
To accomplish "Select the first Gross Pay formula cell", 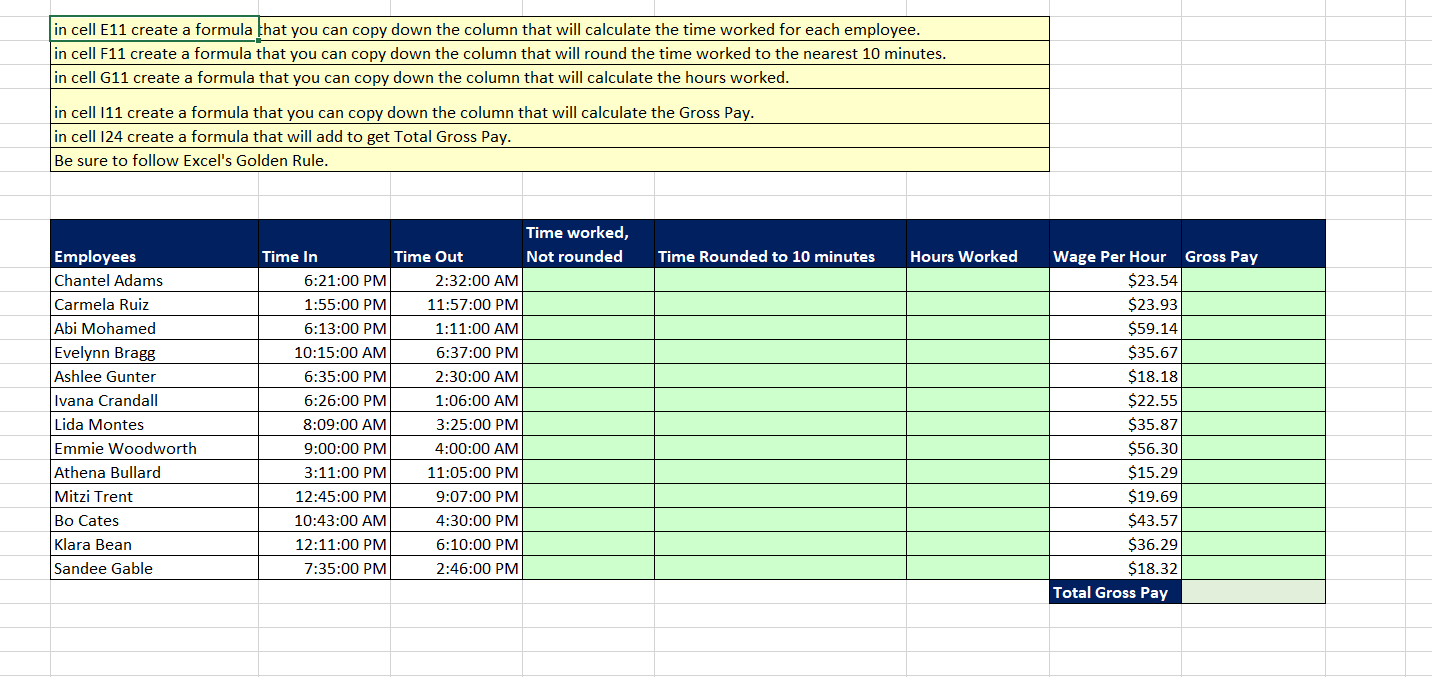I will click(x=1253, y=280).
